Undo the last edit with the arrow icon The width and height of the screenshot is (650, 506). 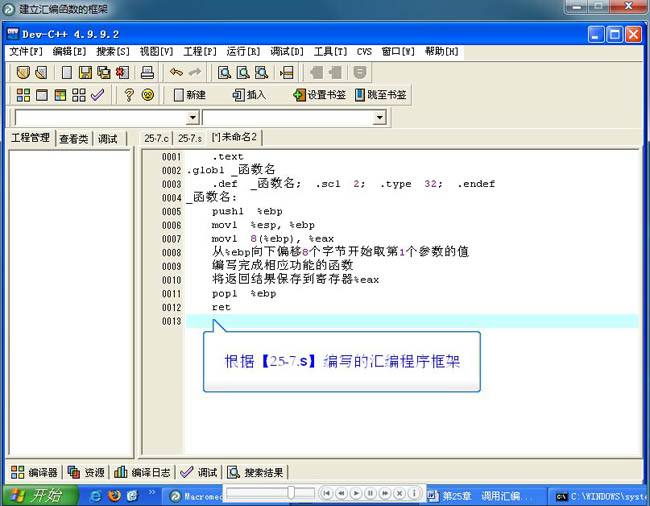click(176, 73)
